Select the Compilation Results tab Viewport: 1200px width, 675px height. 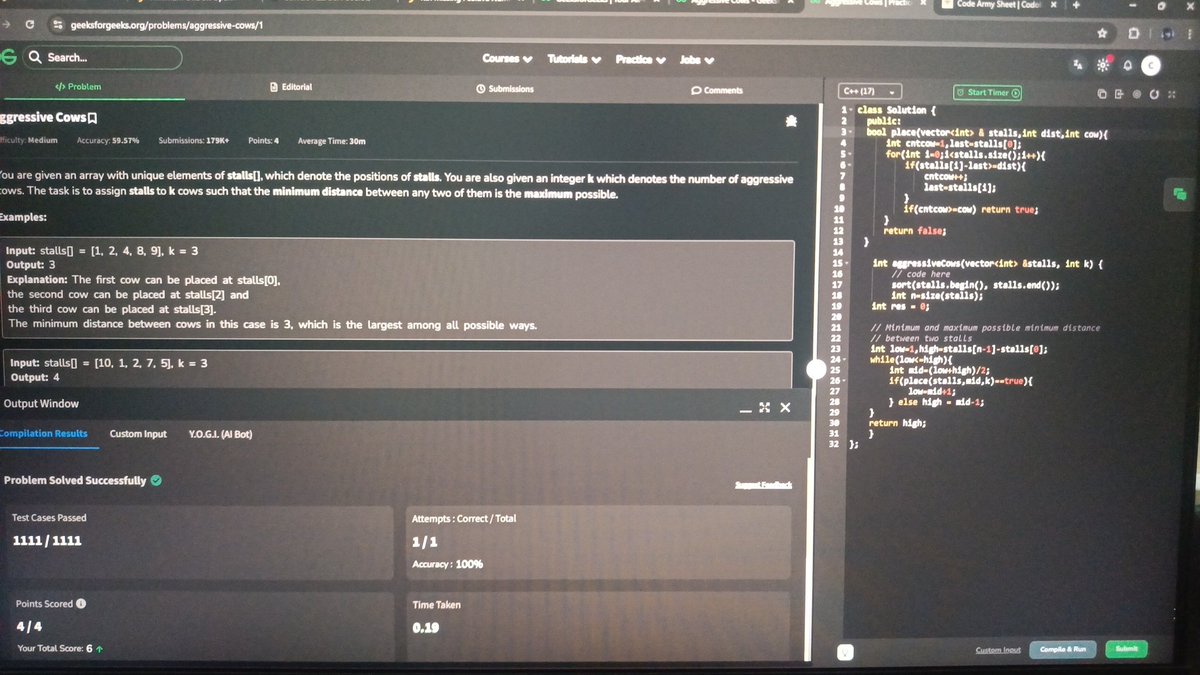[x=43, y=433]
